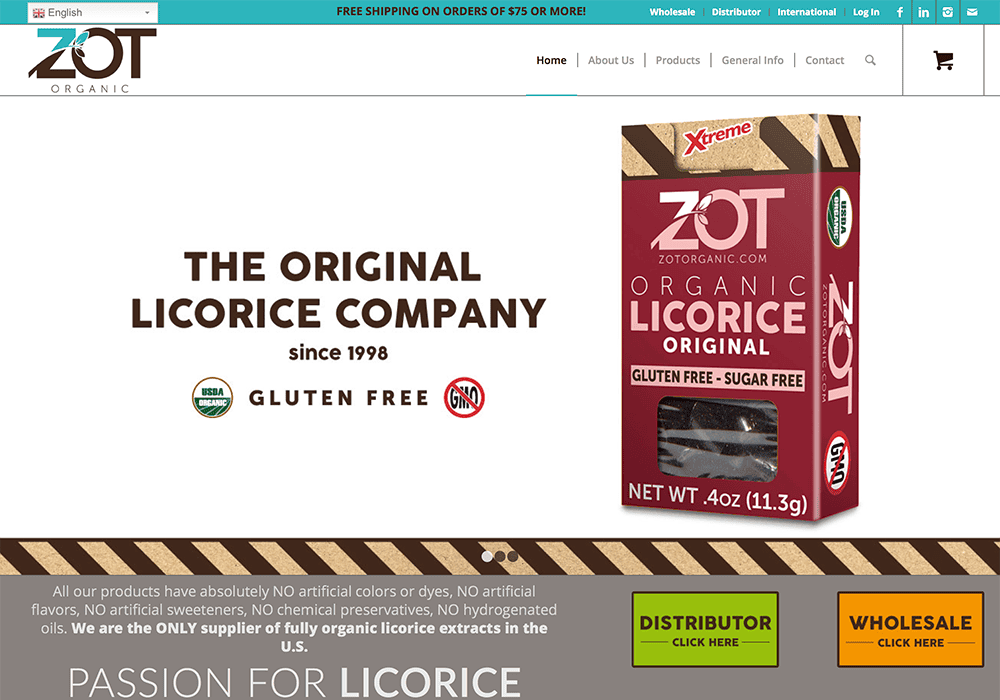This screenshot has height=700, width=1000.
Task: Click the USDA Organic badge
Action: 212,397
